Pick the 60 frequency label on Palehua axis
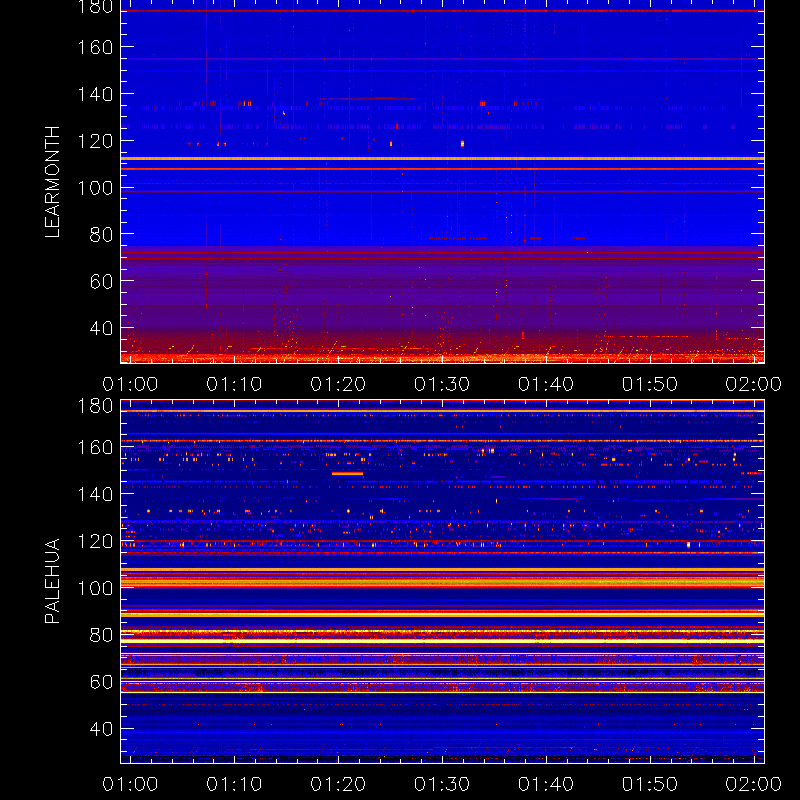 [x=101, y=682]
